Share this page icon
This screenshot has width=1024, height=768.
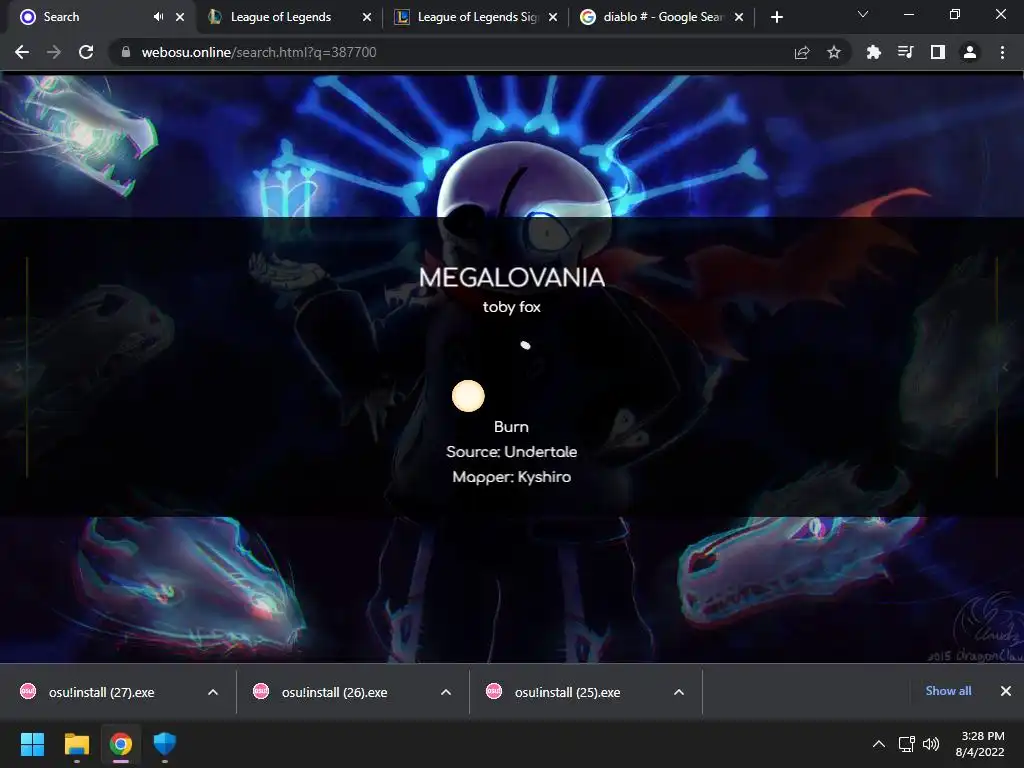802,52
